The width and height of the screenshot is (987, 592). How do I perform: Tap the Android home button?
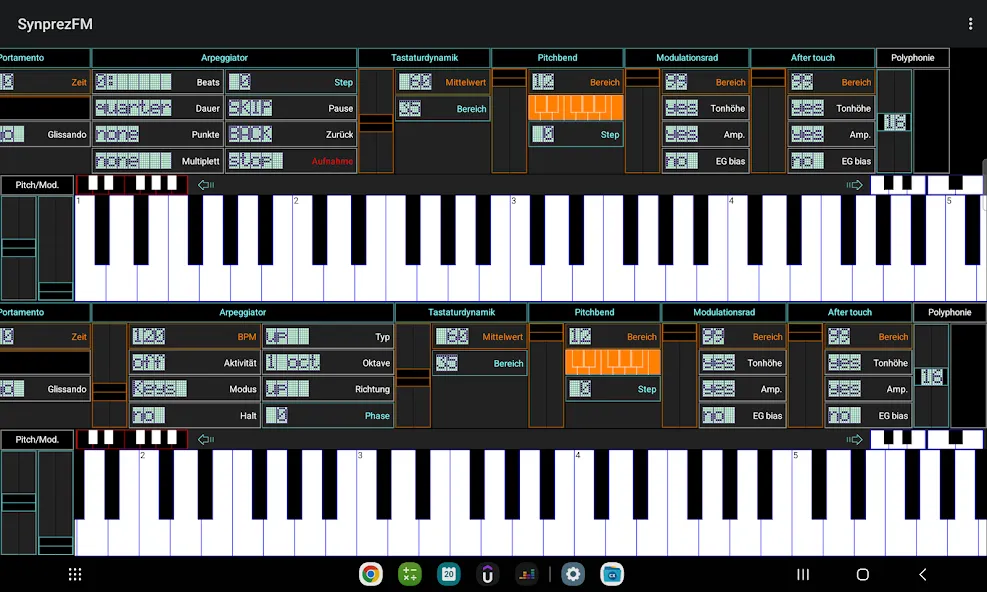coord(862,574)
